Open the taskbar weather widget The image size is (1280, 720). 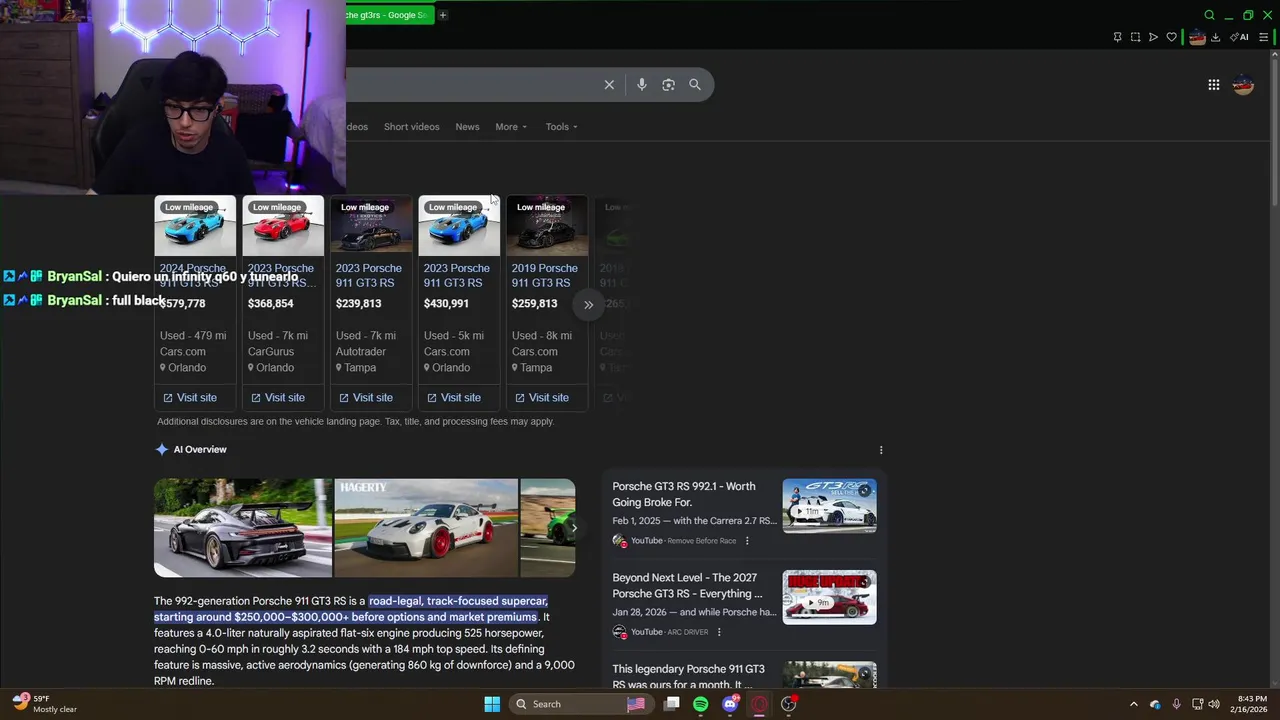(x=44, y=704)
